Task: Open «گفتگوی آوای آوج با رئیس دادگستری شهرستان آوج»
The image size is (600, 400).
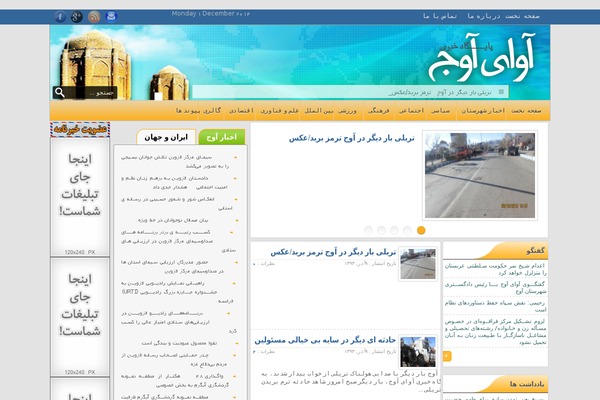Action: (x=496, y=288)
